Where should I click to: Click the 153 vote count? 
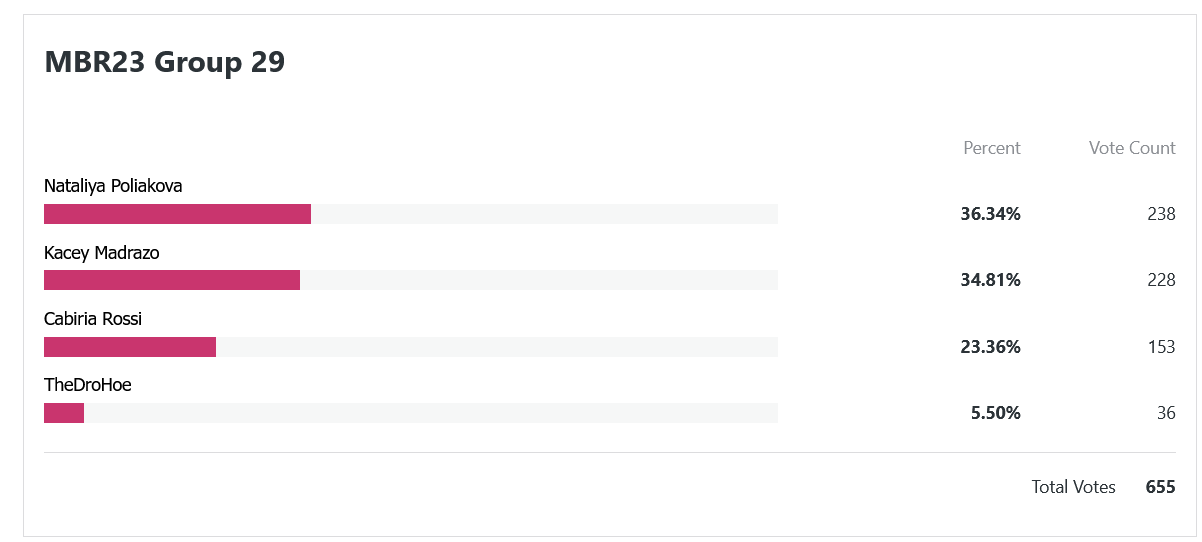[1161, 347]
